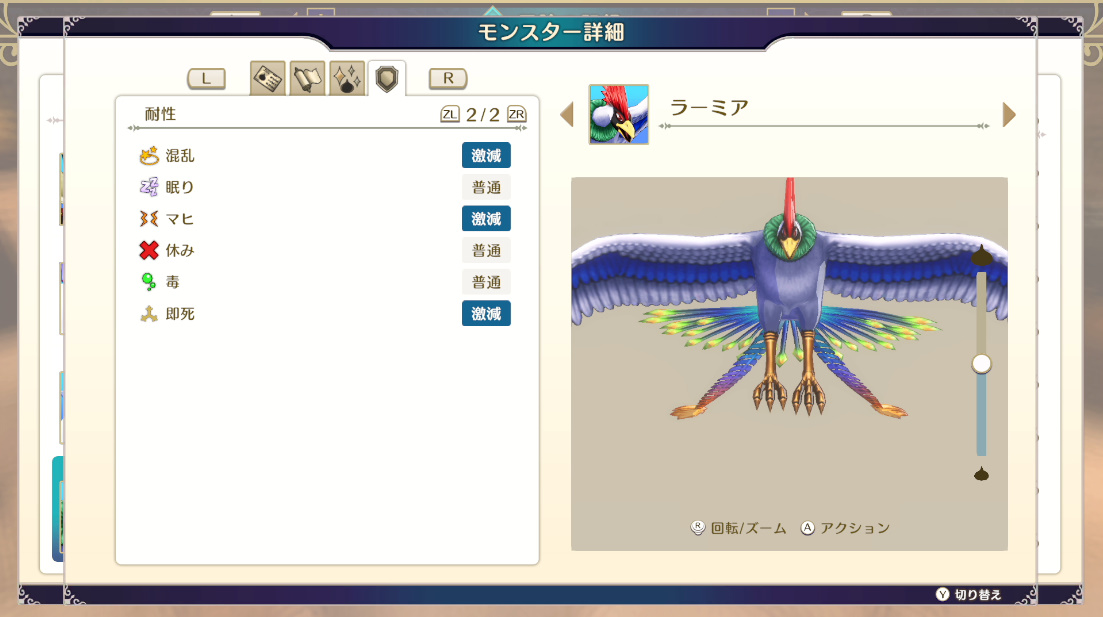This screenshot has width=1103, height=617.
Task: Click the 普通 badge for 眠り
Action: tap(486, 187)
